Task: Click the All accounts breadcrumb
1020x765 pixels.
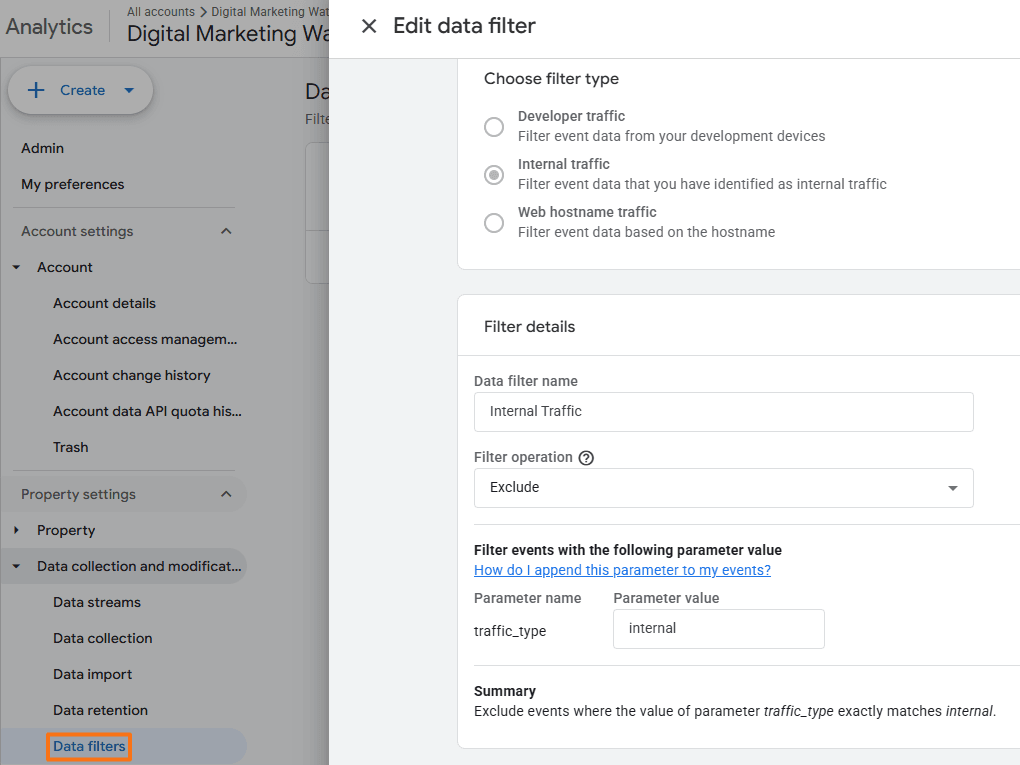Action: 161,12
